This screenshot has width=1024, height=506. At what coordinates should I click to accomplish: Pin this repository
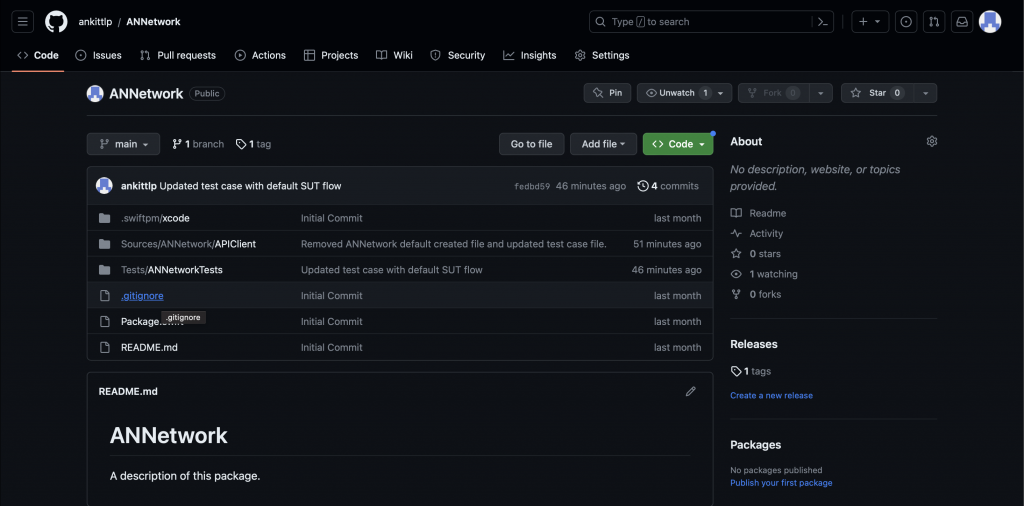click(607, 93)
